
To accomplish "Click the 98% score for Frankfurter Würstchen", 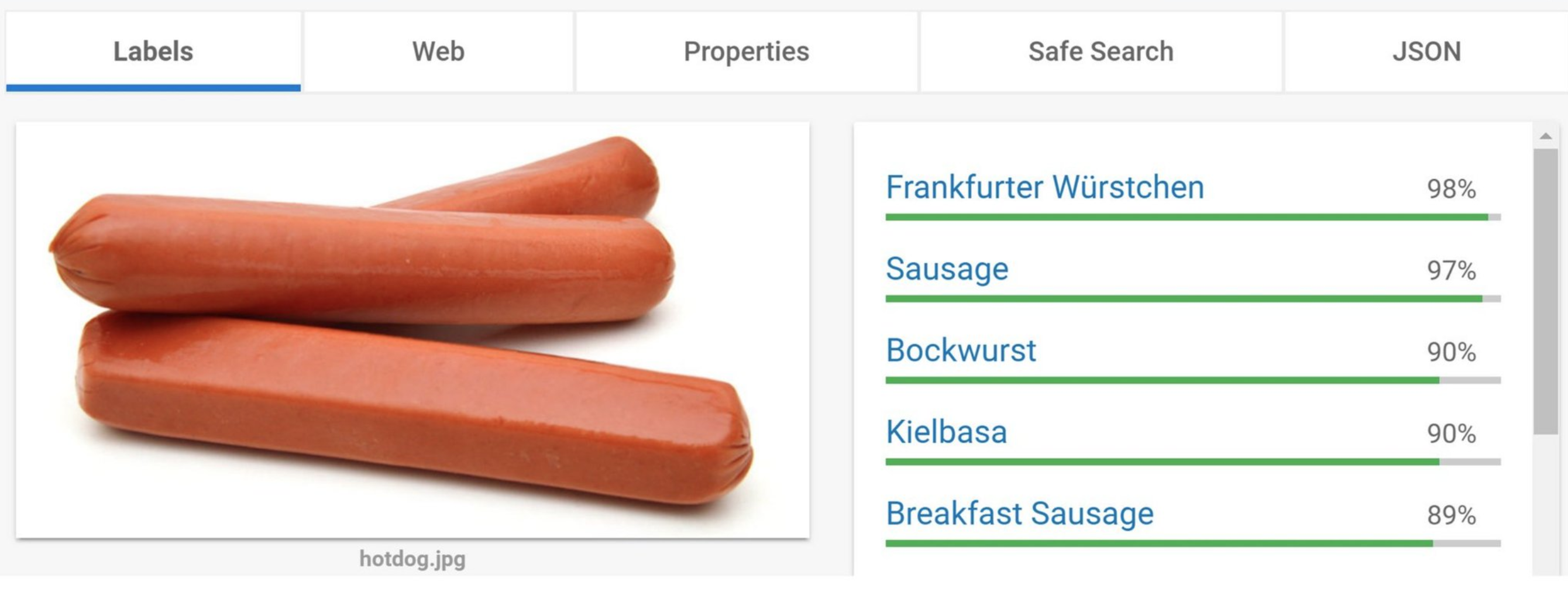I will click(x=1452, y=189).
